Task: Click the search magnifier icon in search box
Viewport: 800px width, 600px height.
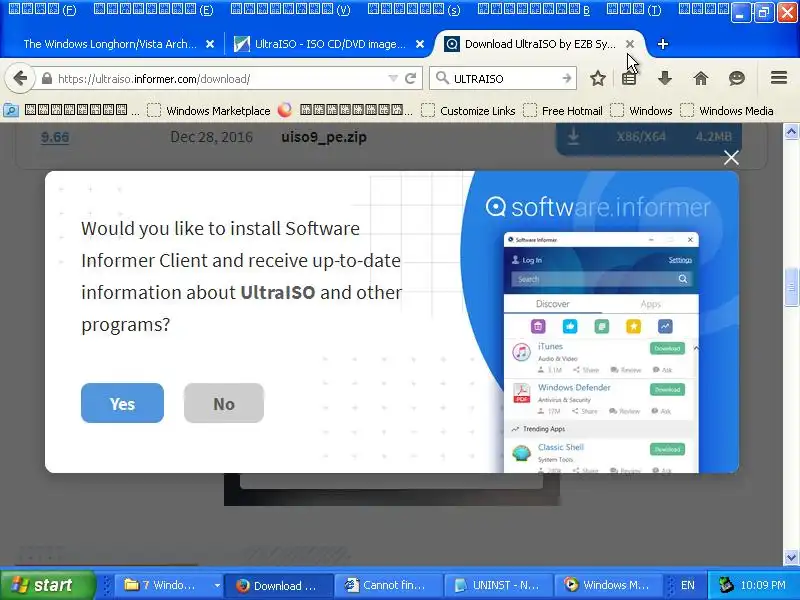Action: [442, 78]
